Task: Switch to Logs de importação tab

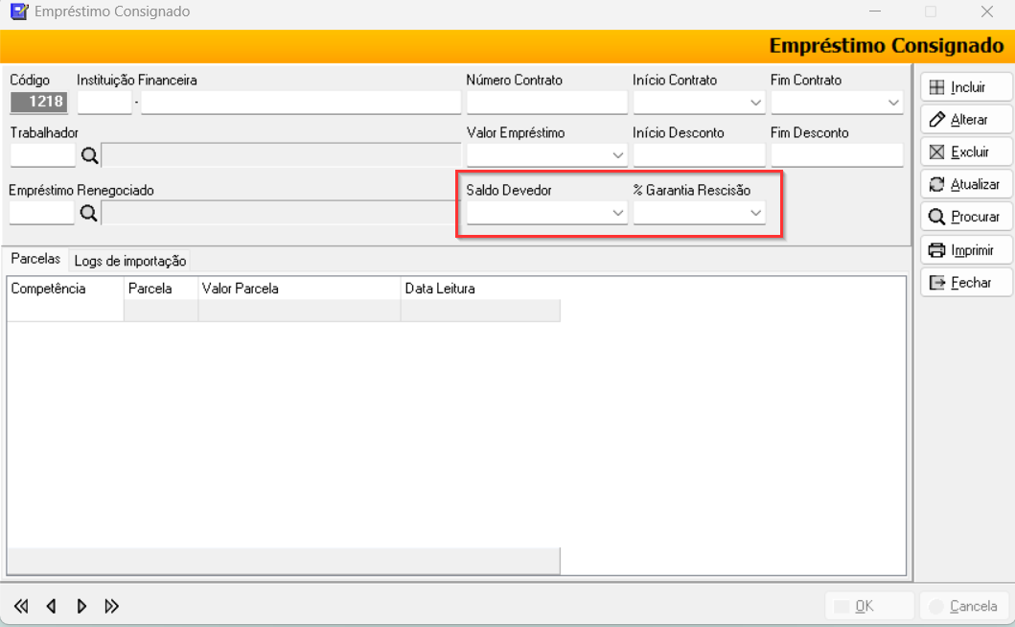Action: click(x=130, y=261)
